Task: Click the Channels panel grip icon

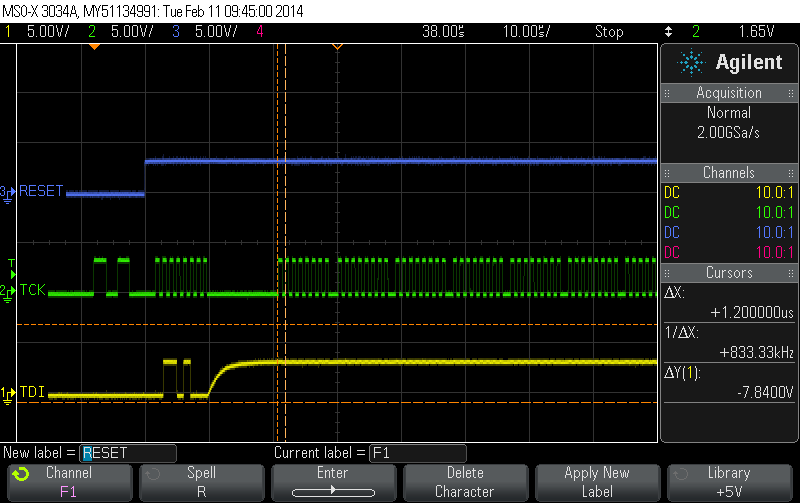Action: (x=667, y=173)
